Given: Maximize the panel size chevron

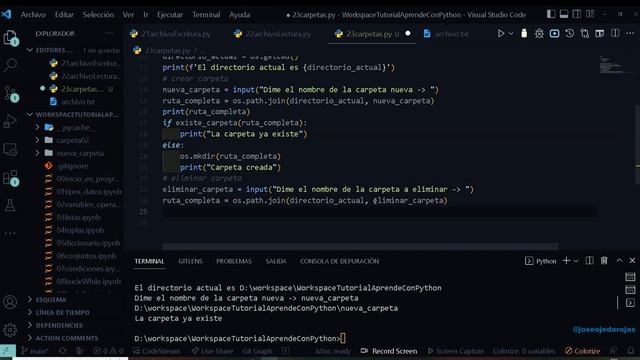Looking at the screenshot, I should [x=619, y=260].
